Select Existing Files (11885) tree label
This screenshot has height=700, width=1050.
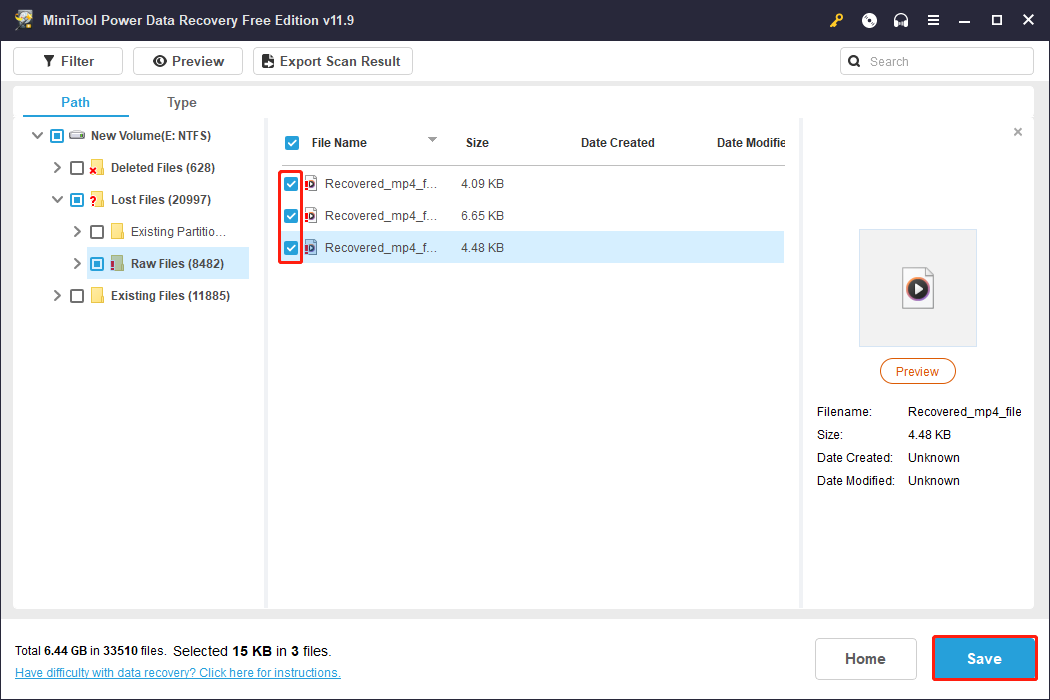click(170, 296)
